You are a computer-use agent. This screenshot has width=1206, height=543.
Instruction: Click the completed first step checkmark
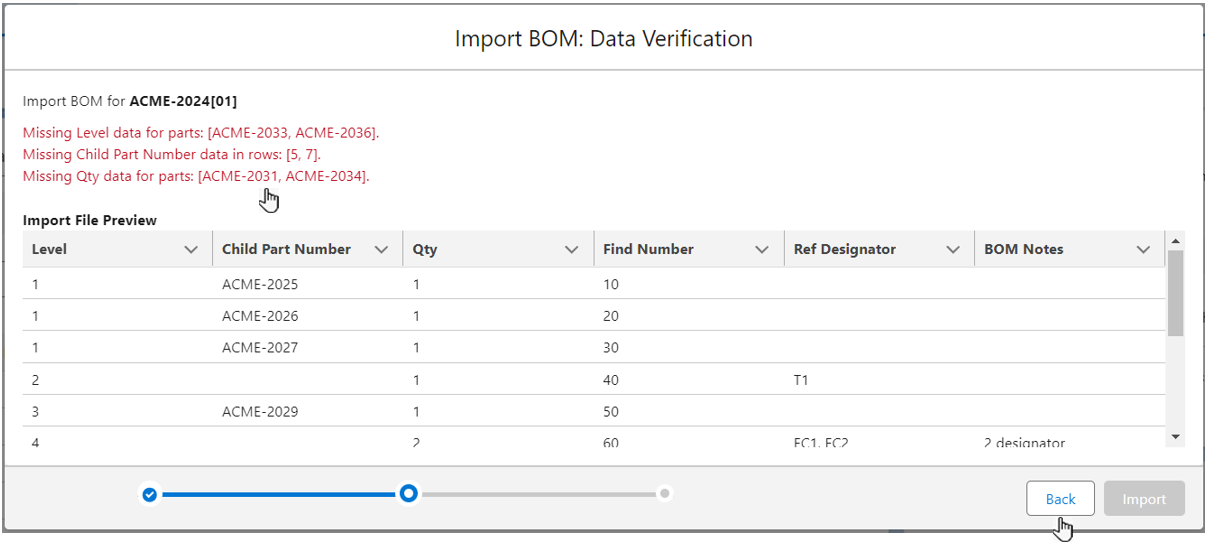point(149,494)
